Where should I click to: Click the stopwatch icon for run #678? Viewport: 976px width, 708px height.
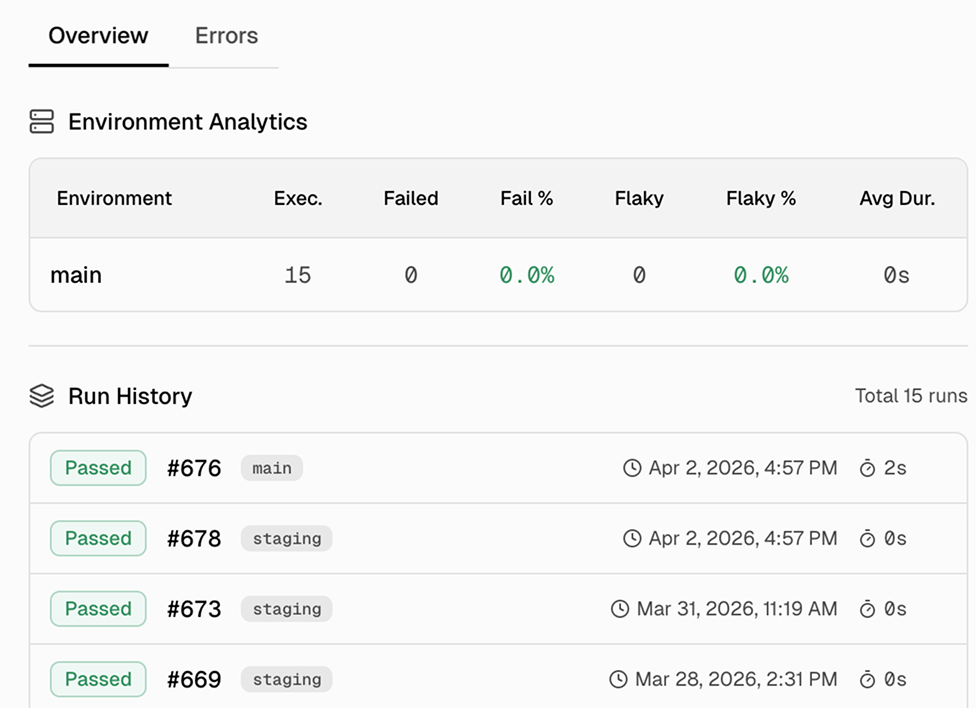(x=867, y=538)
